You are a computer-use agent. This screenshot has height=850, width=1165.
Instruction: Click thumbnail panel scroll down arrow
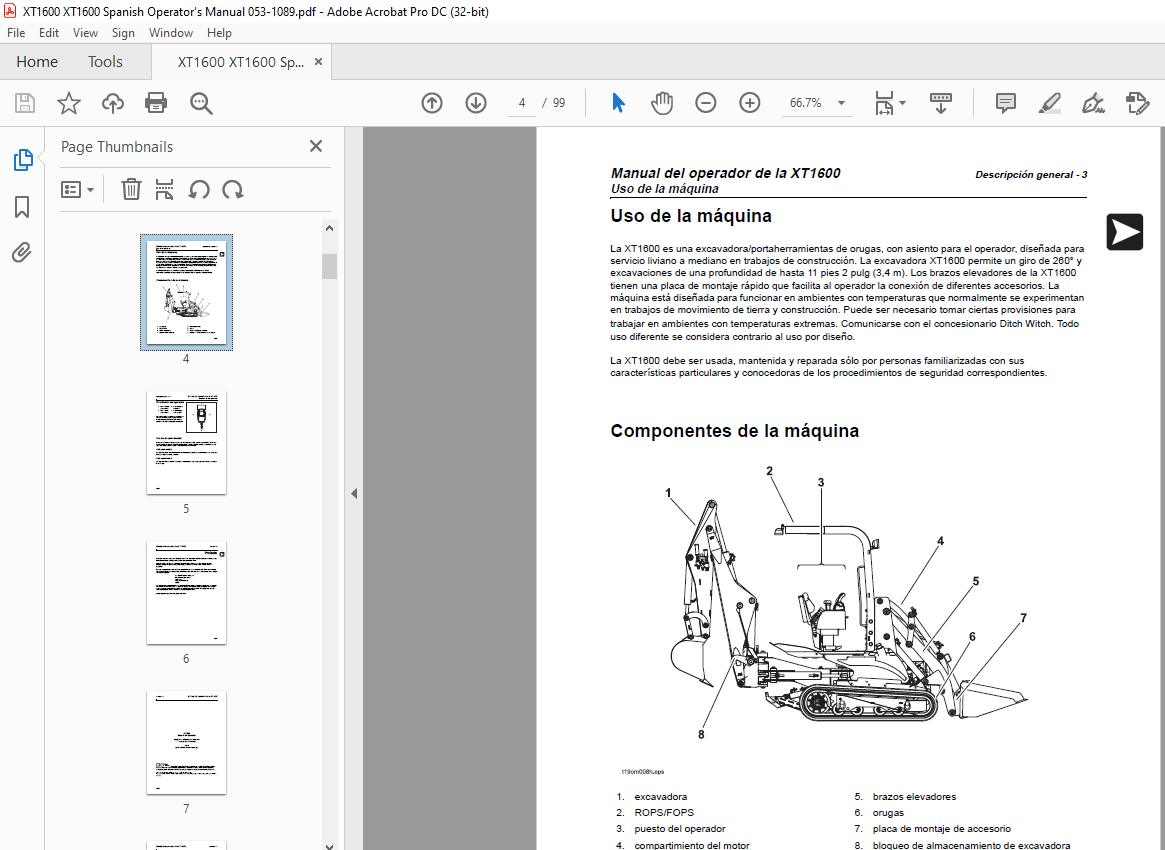tap(329, 845)
